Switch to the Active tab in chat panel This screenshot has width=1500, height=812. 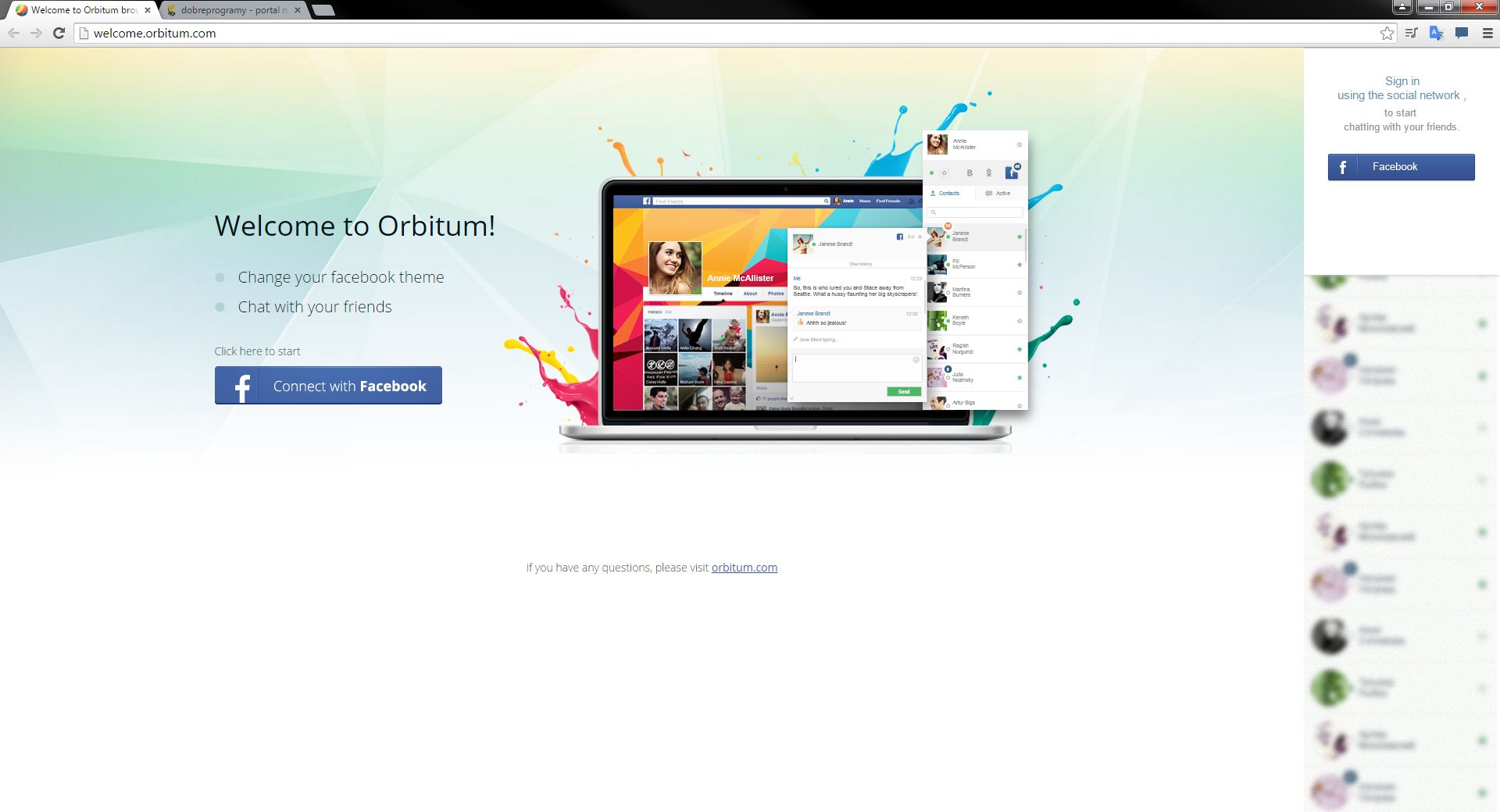[x=1002, y=193]
